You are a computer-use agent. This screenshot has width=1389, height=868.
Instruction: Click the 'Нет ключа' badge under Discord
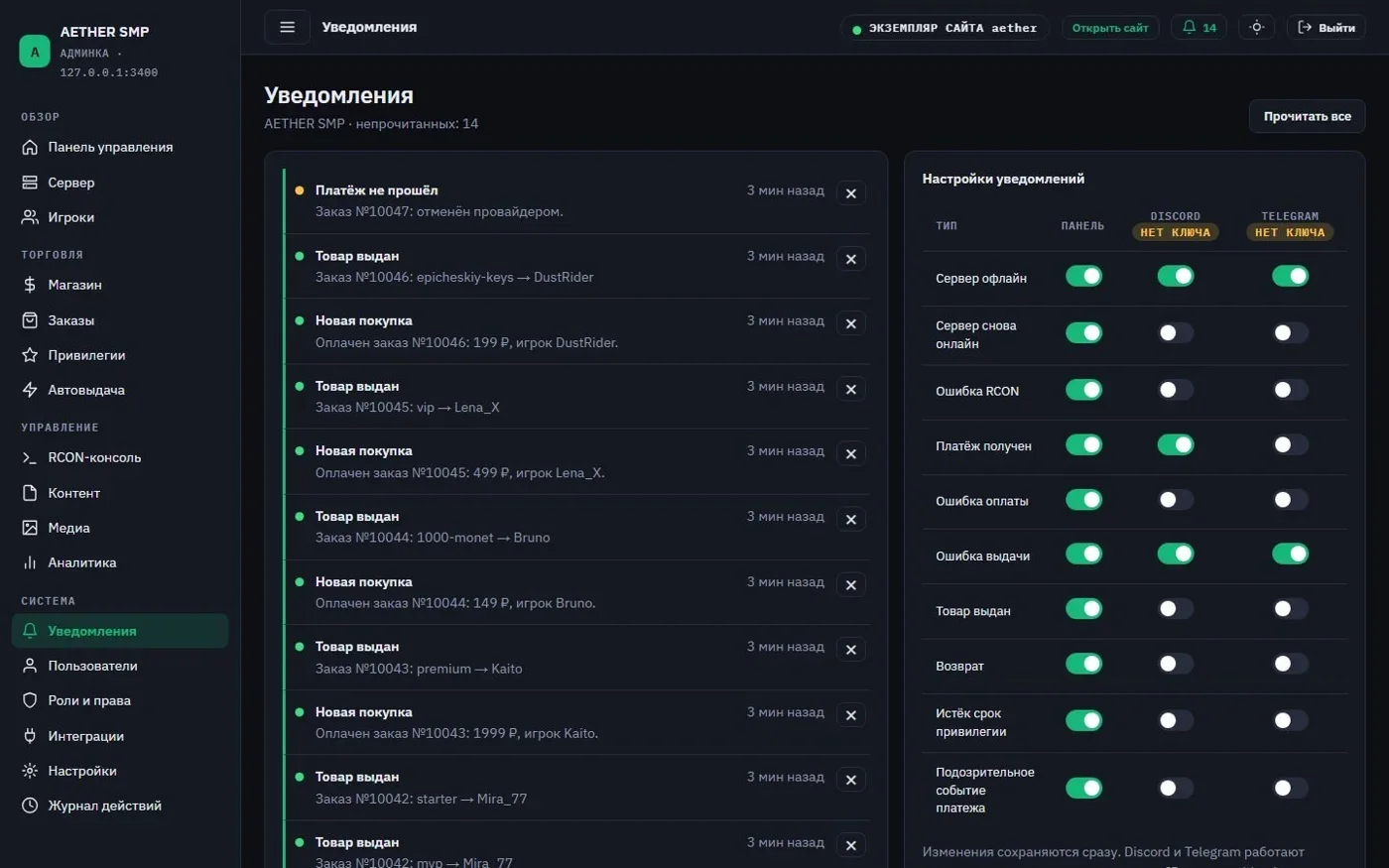tap(1176, 232)
